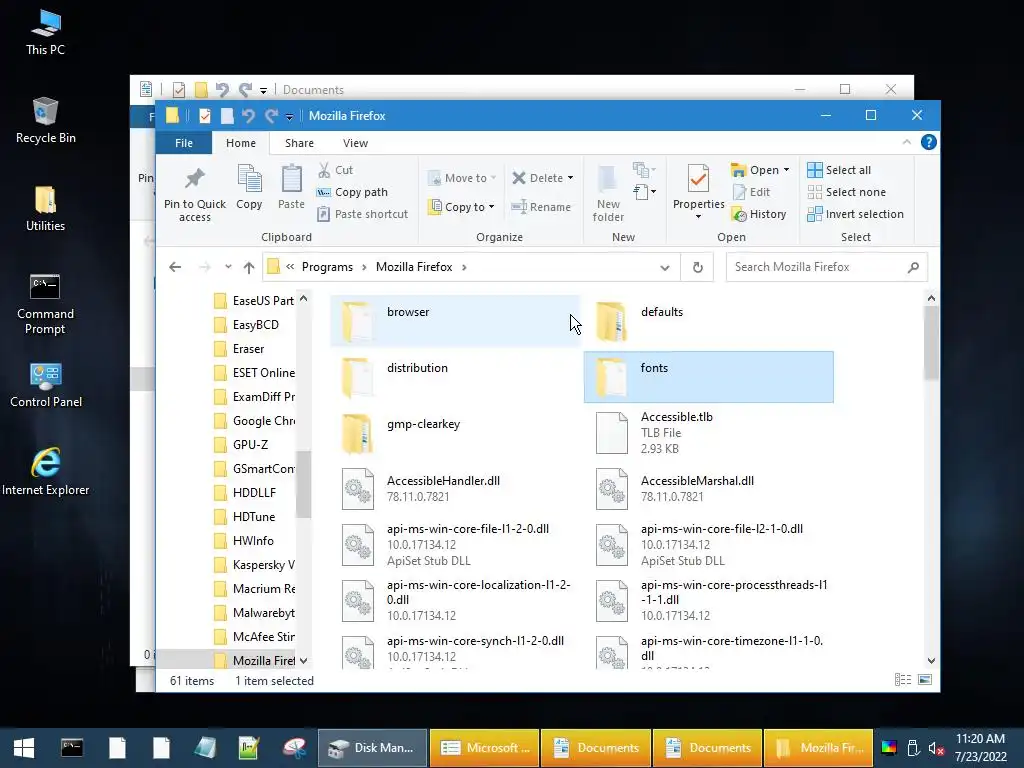The image size is (1024, 768).
Task: Select Internet Explorer desktop icon
Action: click(x=46, y=472)
